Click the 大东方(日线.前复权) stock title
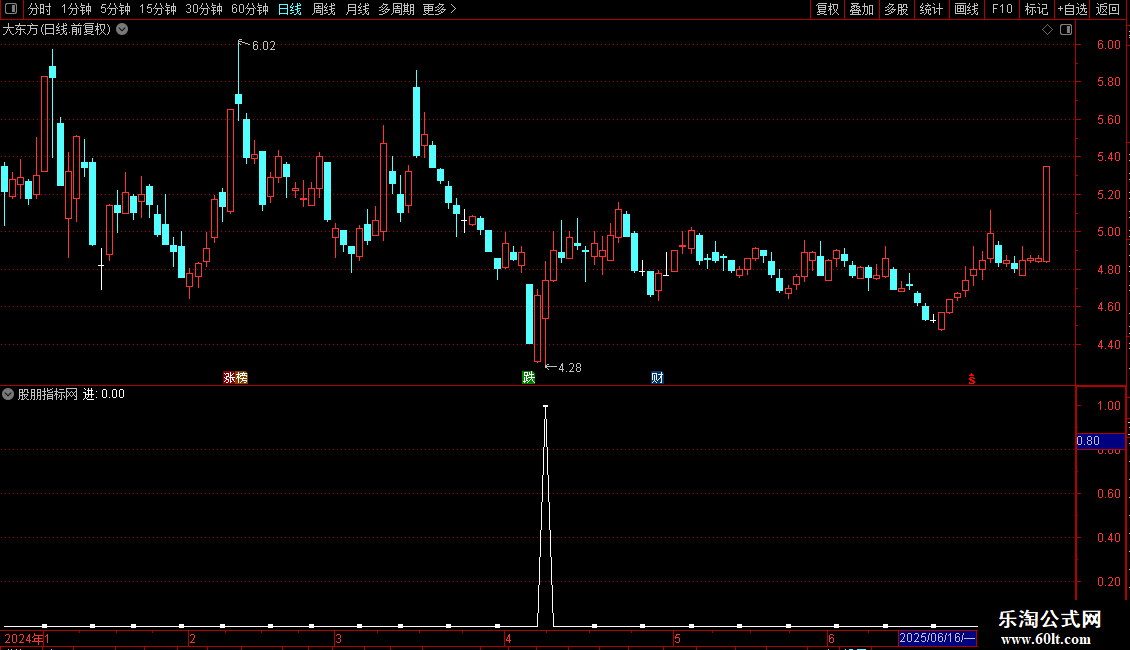 [x=57, y=30]
